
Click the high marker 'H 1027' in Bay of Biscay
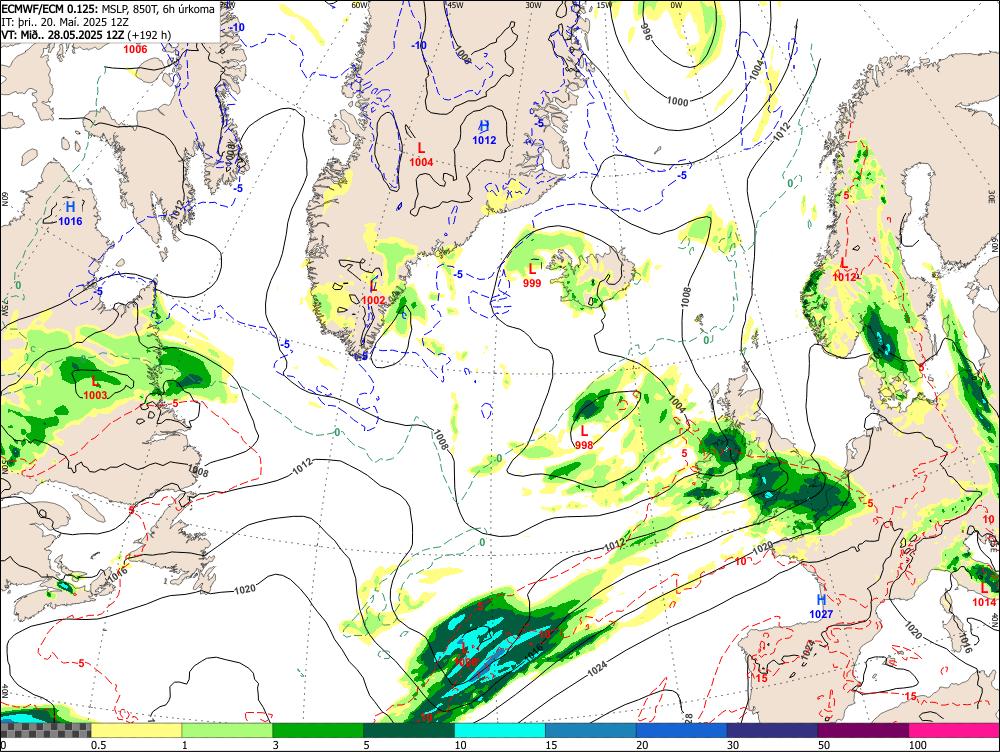click(x=821, y=607)
